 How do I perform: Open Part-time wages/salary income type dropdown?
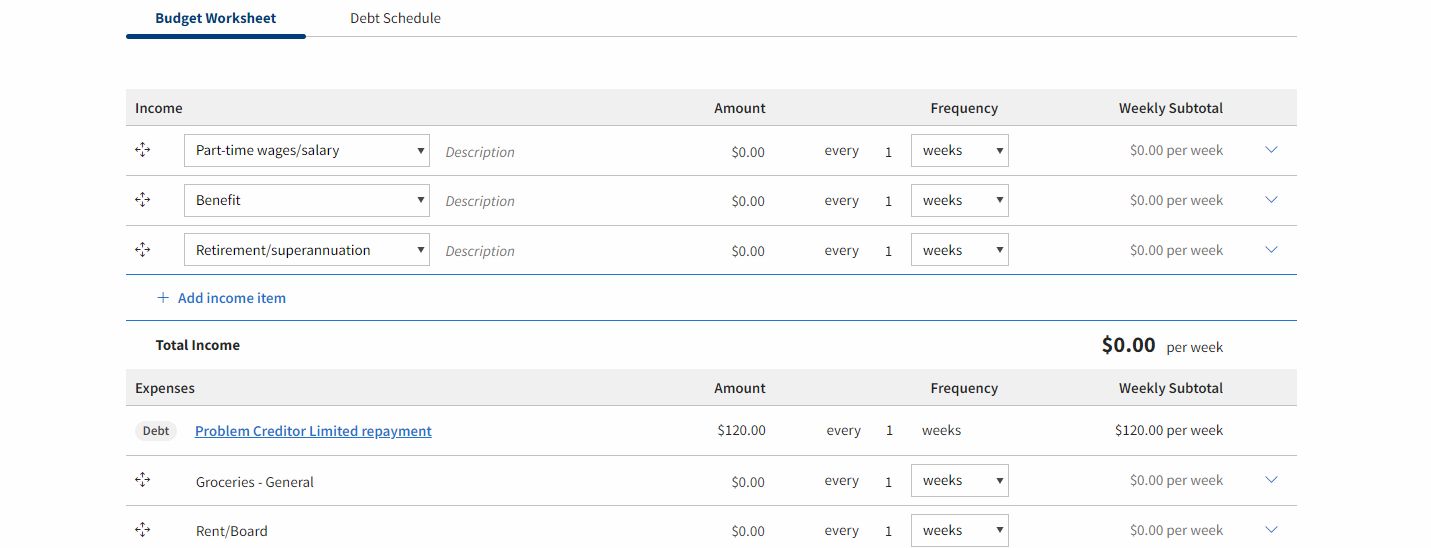point(306,151)
